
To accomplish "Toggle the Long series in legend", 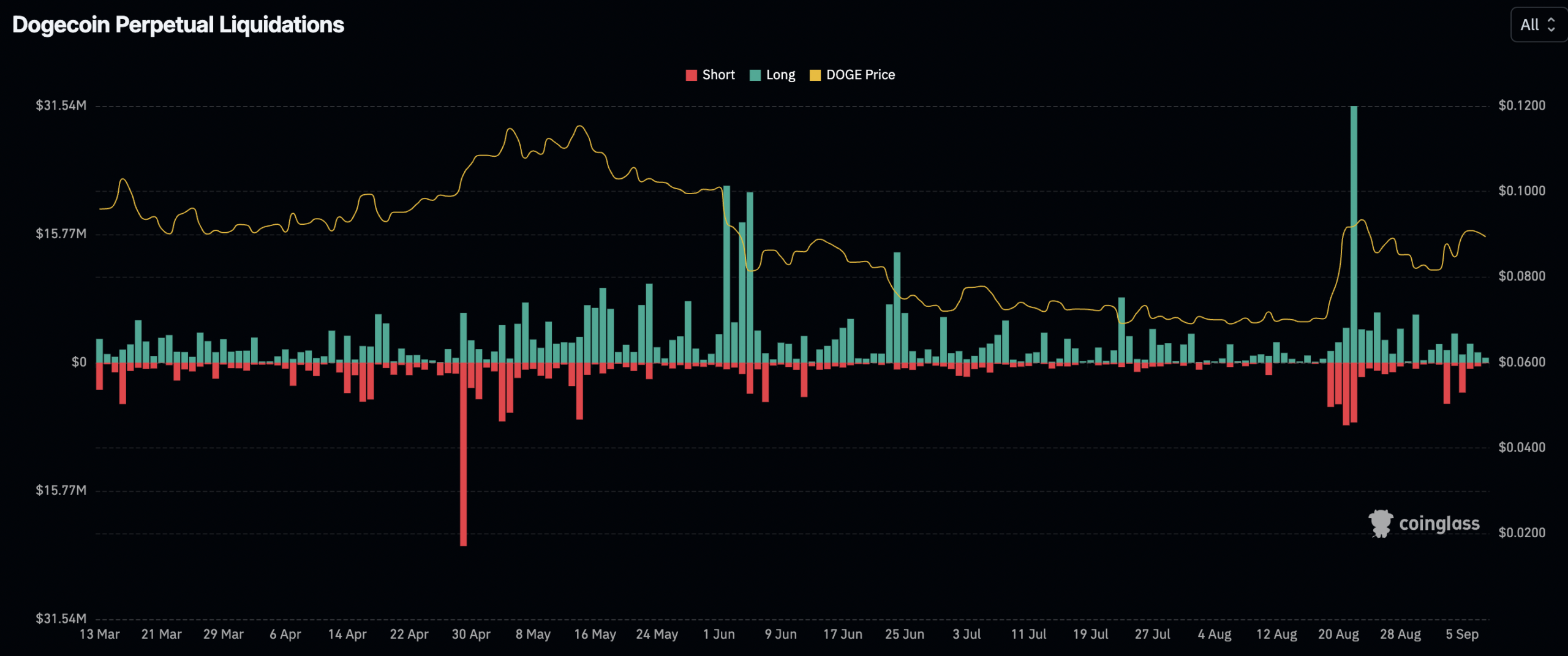I will pyautogui.click(x=772, y=75).
